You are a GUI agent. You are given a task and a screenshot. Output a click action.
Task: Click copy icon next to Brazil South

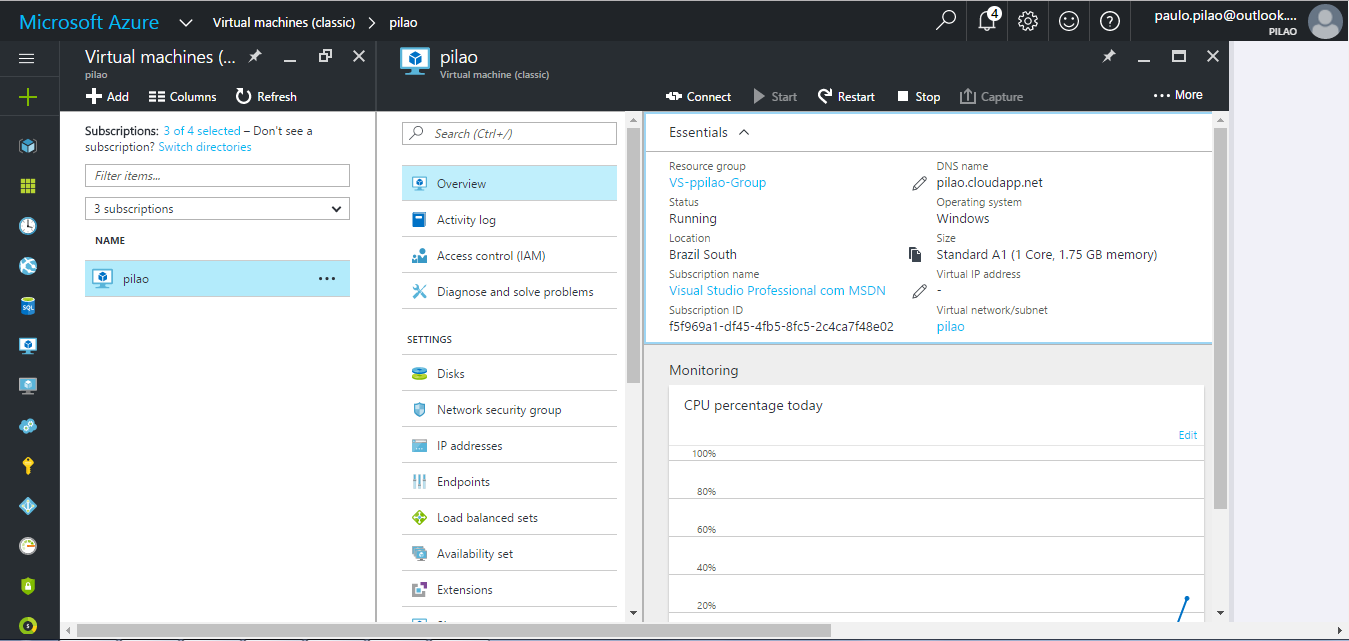tap(914, 255)
